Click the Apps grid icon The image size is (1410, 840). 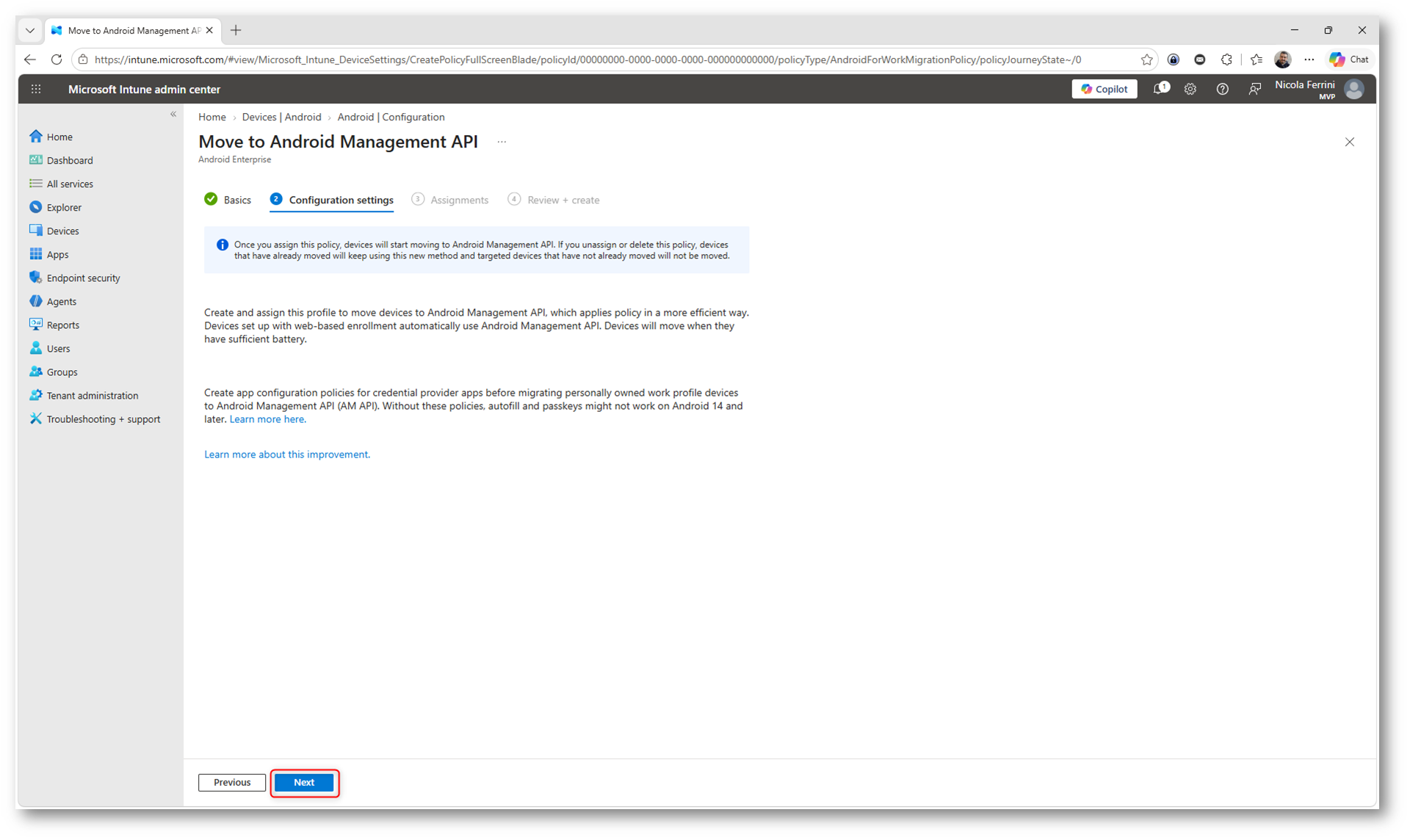[36, 254]
